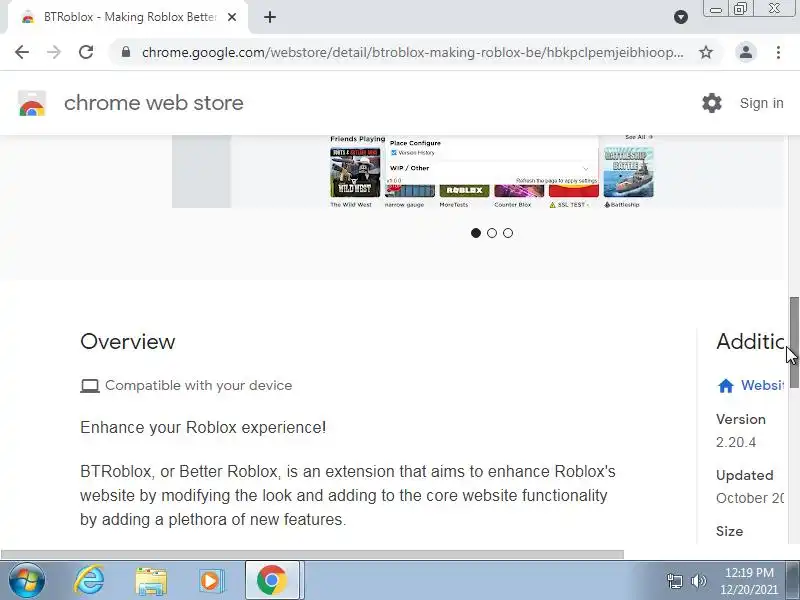Click the vertical page scrollbar thumb
Image resolution: width=800 pixels, height=600 pixels.
pos(794,342)
